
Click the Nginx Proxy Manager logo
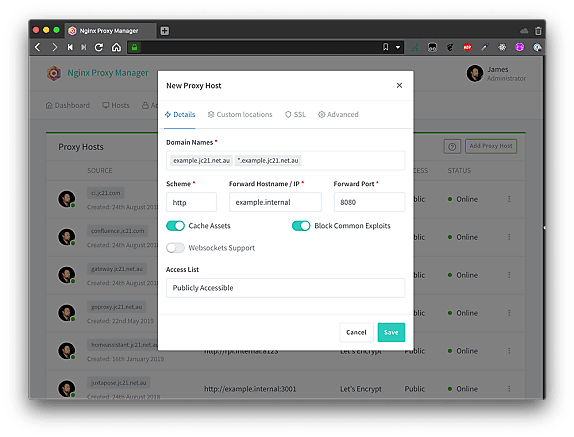(x=54, y=73)
